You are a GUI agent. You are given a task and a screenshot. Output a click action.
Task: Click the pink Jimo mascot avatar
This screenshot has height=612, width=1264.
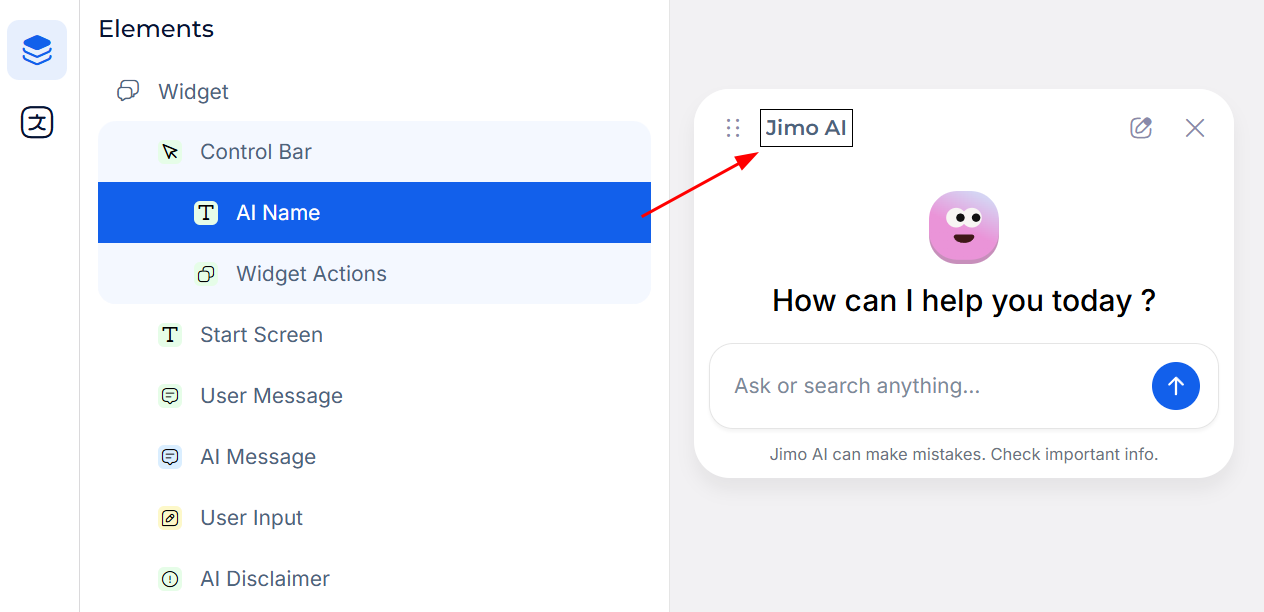(963, 227)
